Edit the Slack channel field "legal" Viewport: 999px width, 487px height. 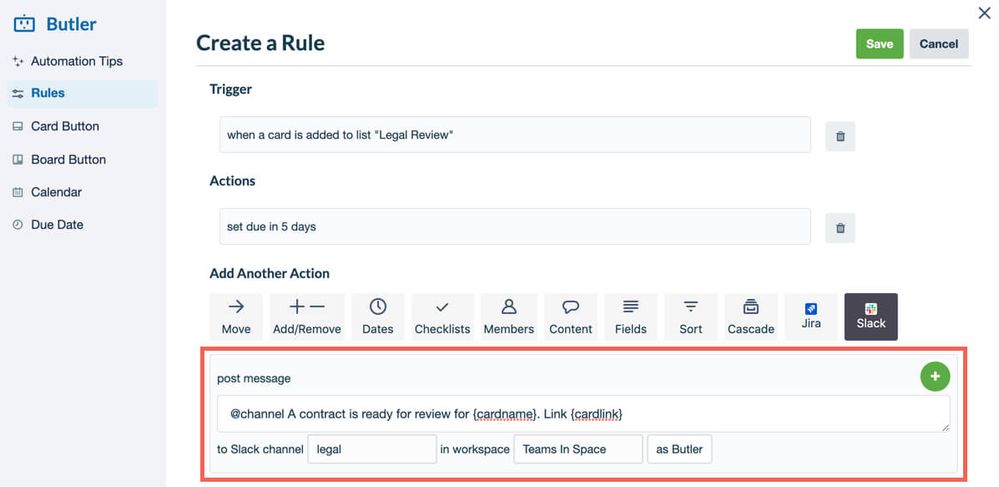tap(372, 449)
